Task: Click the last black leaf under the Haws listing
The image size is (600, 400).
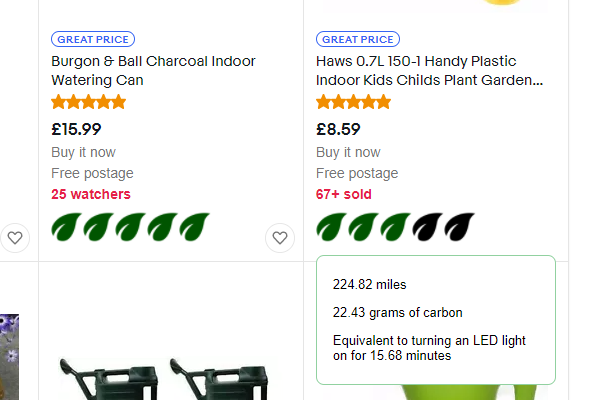Action: coord(459,228)
